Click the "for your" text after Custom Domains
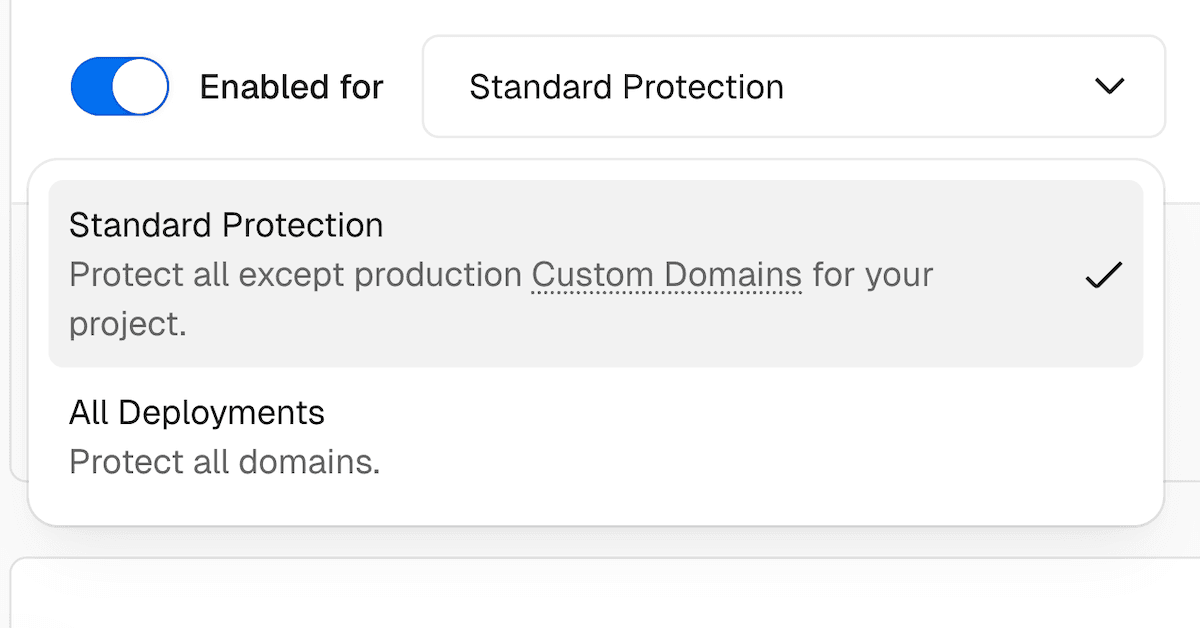 click(x=872, y=275)
